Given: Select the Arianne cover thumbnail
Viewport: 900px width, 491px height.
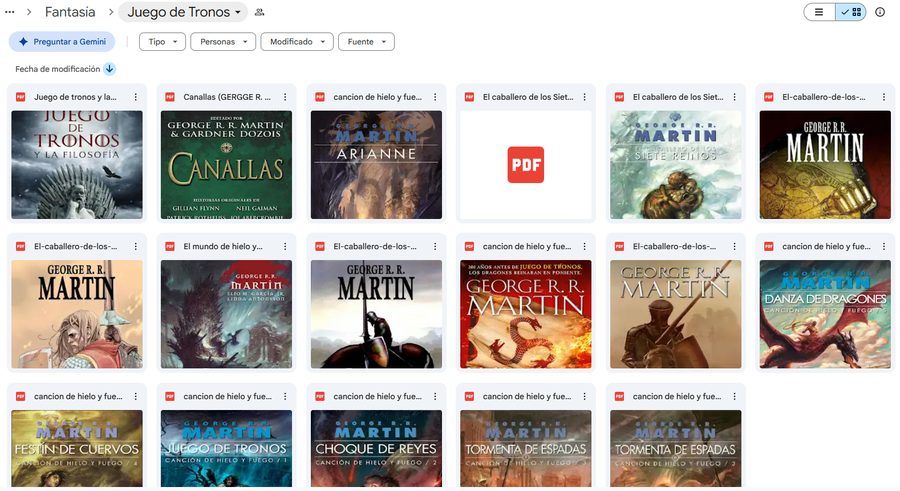Looking at the screenshot, I should [x=377, y=165].
